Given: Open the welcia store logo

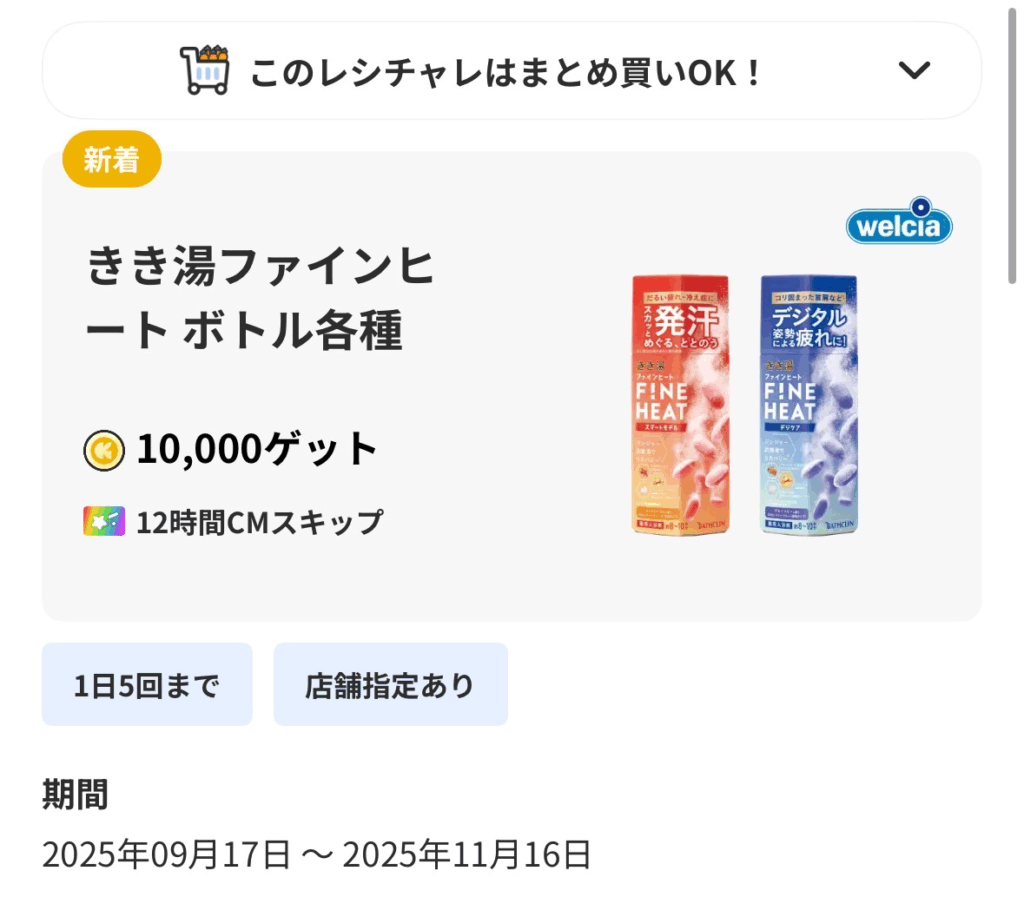Looking at the screenshot, I should (x=899, y=226).
